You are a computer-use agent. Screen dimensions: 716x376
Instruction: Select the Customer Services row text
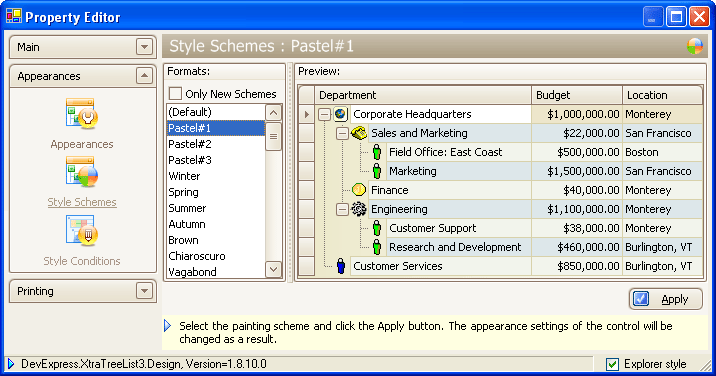398,266
